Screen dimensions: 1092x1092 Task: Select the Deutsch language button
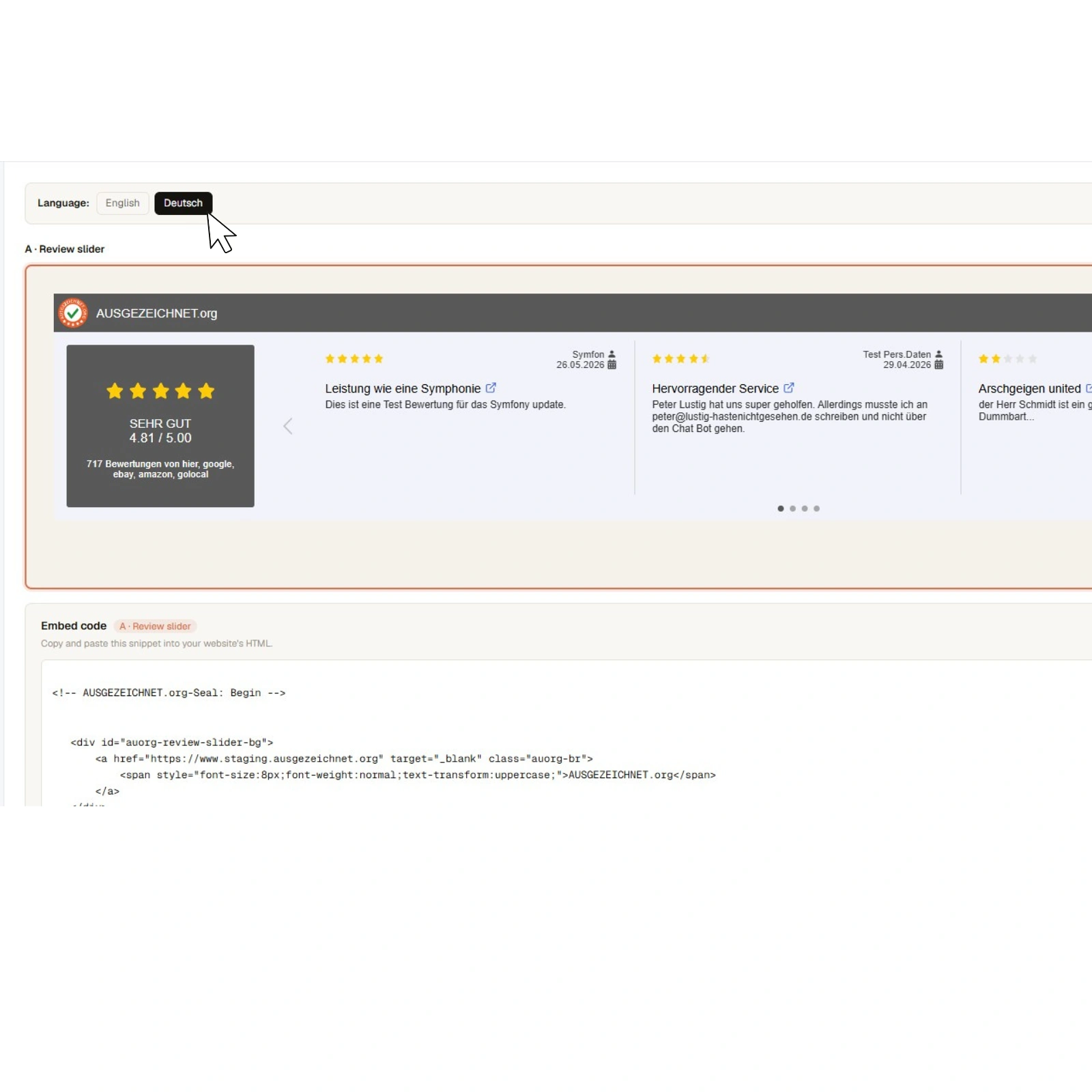(x=183, y=203)
